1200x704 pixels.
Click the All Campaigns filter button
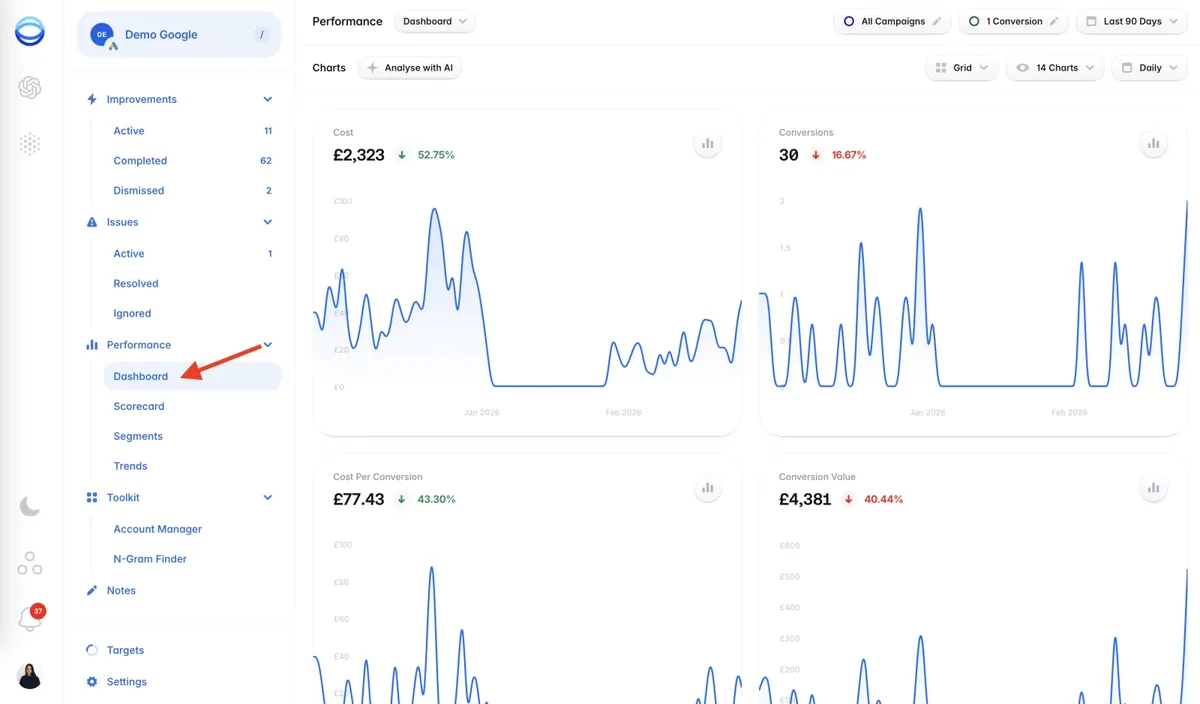[x=893, y=21]
